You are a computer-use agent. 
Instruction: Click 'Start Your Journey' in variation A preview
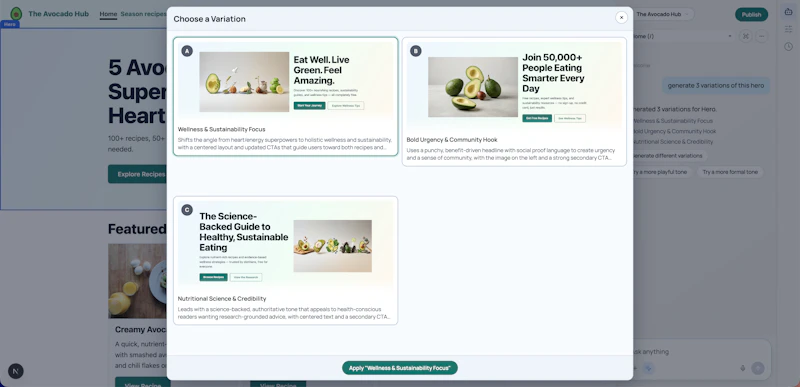[309, 106]
